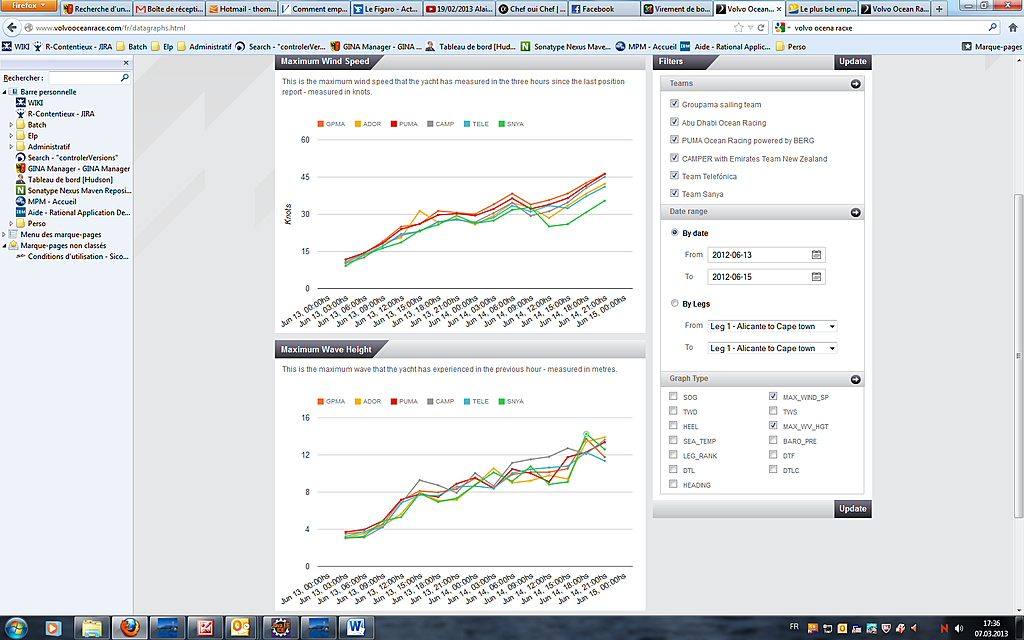Collapse the Graph Type section arrow
The height and width of the screenshot is (640, 1024).
click(x=856, y=379)
